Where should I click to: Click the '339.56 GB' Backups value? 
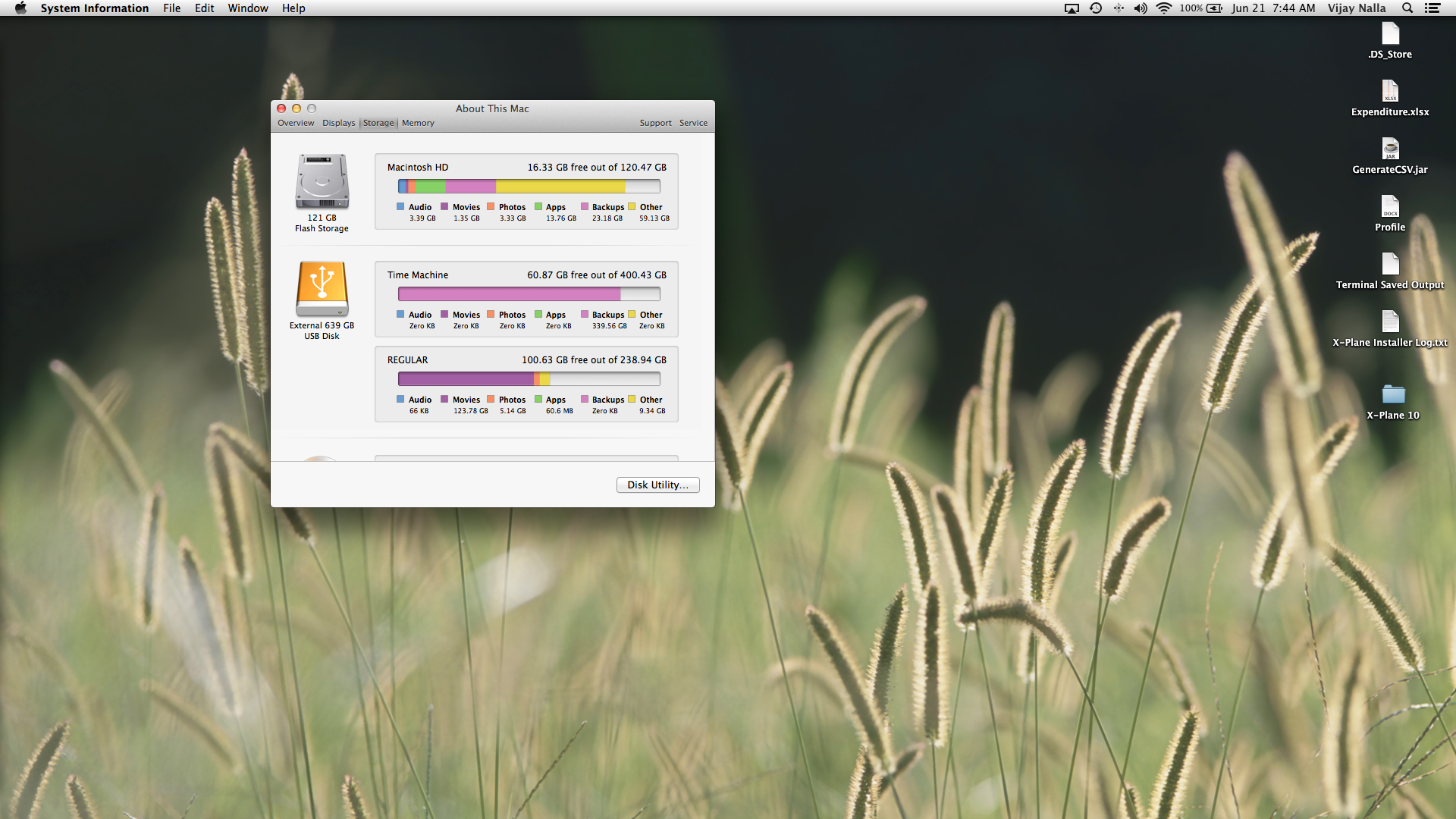(x=610, y=326)
